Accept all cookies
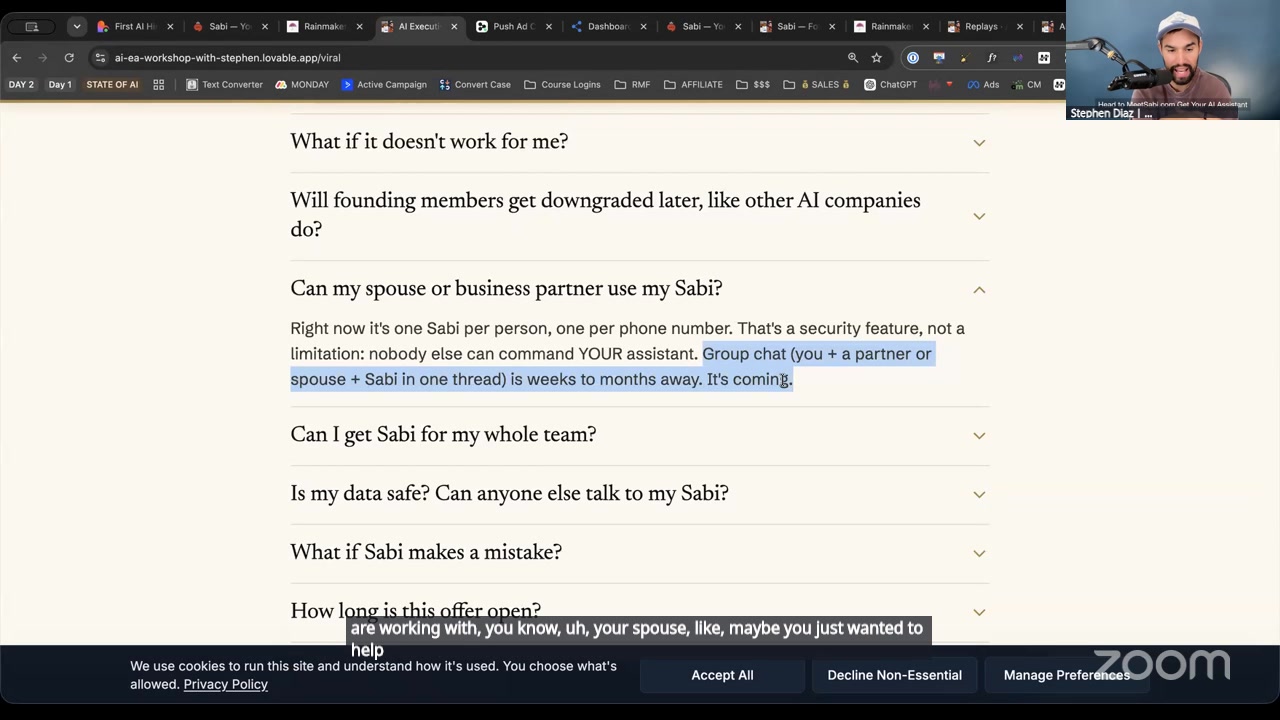The height and width of the screenshot is (720, 1280). pos(722,675)
